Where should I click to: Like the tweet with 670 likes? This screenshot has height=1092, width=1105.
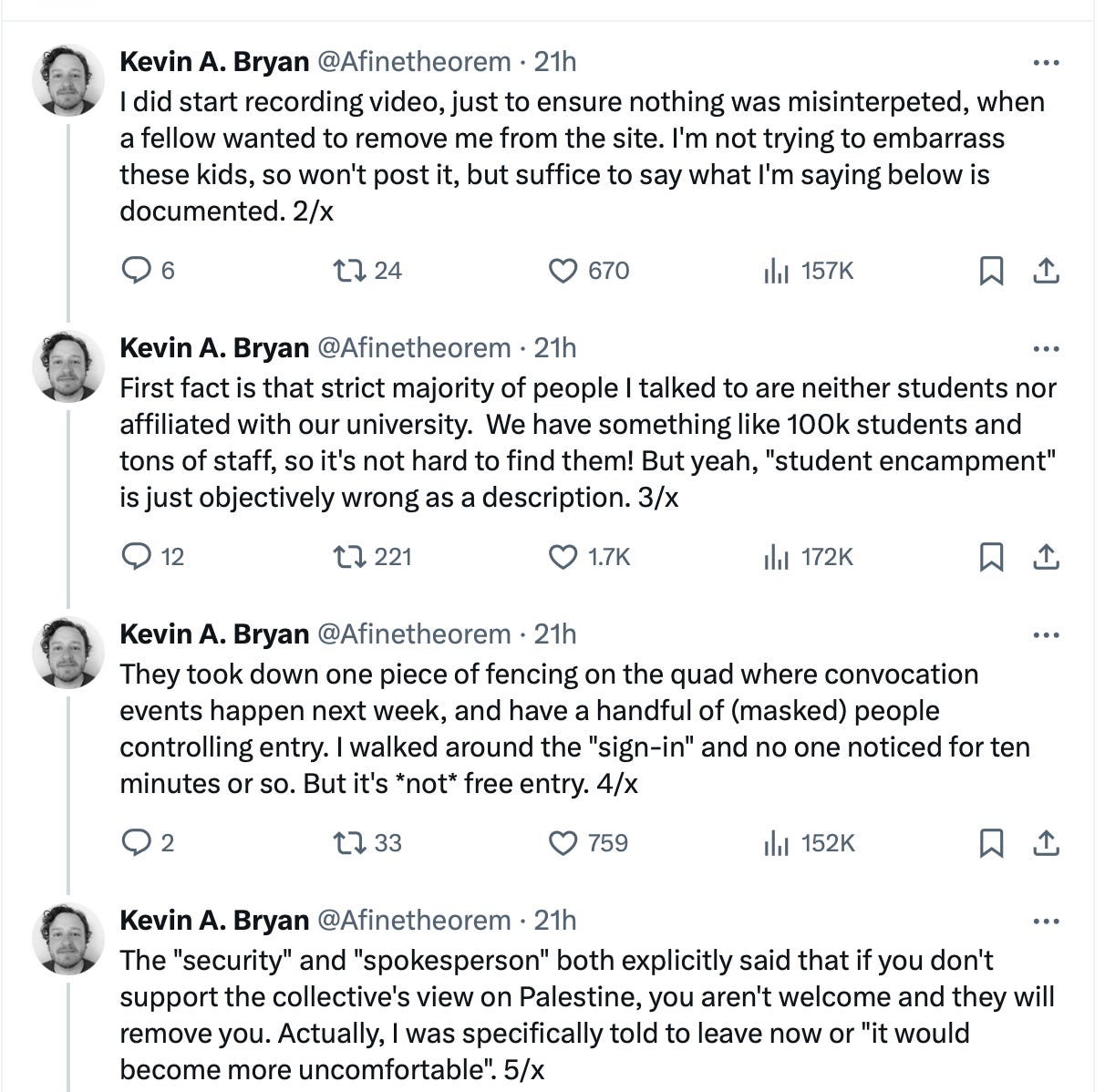563,271
